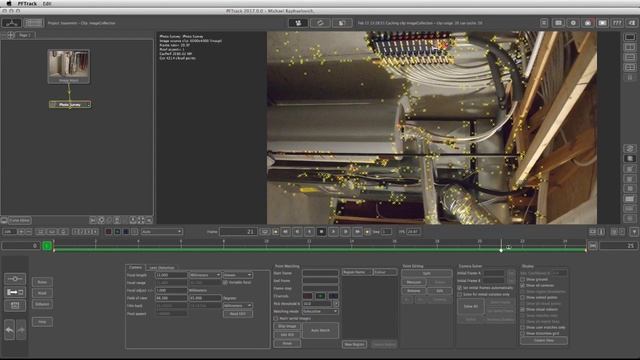640x360 pixels.
Task: Click the Solve All button
Action: coord(471,306)
